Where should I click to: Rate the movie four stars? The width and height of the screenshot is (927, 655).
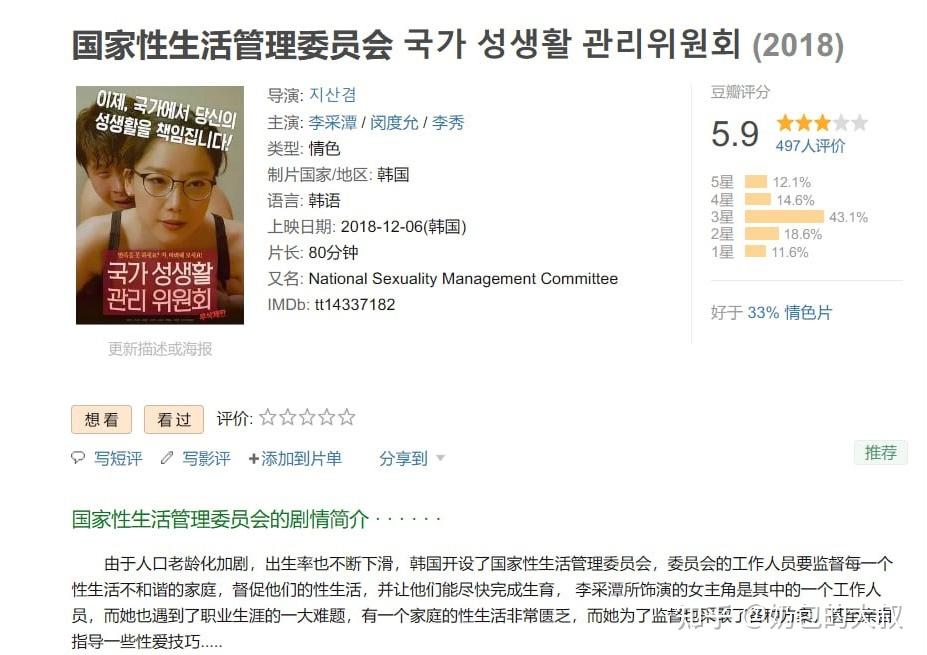327,417
